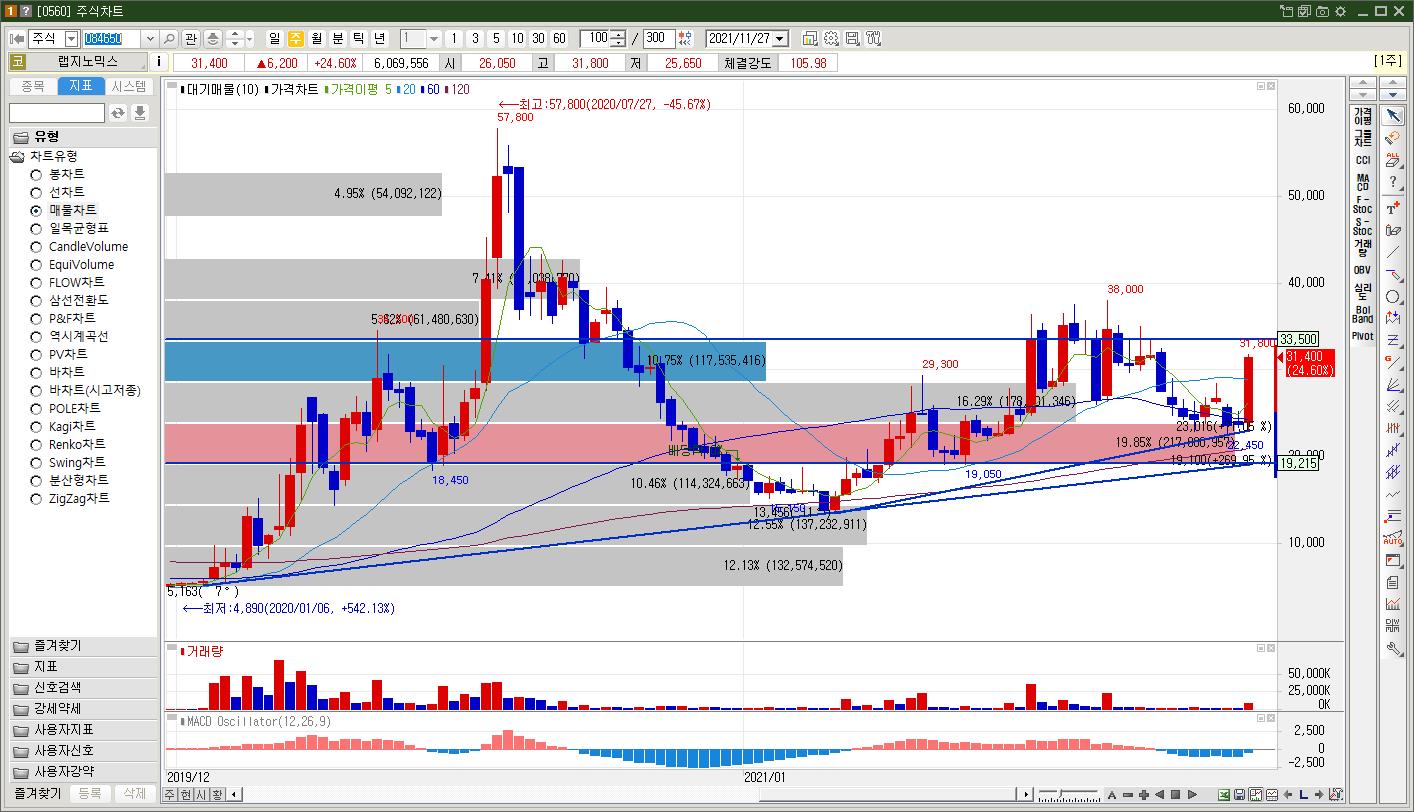Viewport: 1414px width, 812px height.
Task: Open the 주식 market type dropdown
Action: (71, 38)
